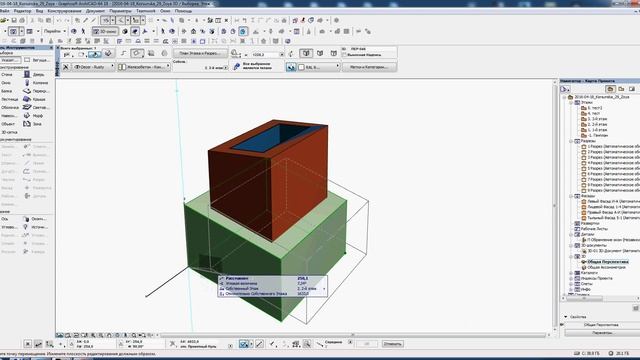Click the Отменить button in bottom bar
This screenshot has width=640, height=360.
393,344
